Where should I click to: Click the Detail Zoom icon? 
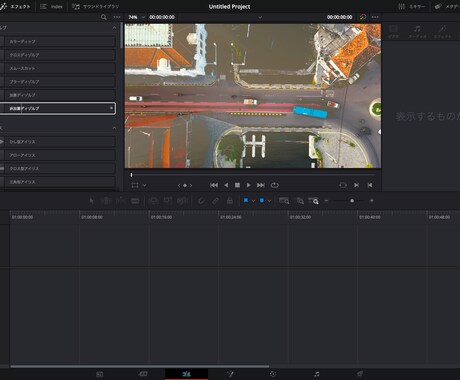pyautogui.click(x=300, y=201)
